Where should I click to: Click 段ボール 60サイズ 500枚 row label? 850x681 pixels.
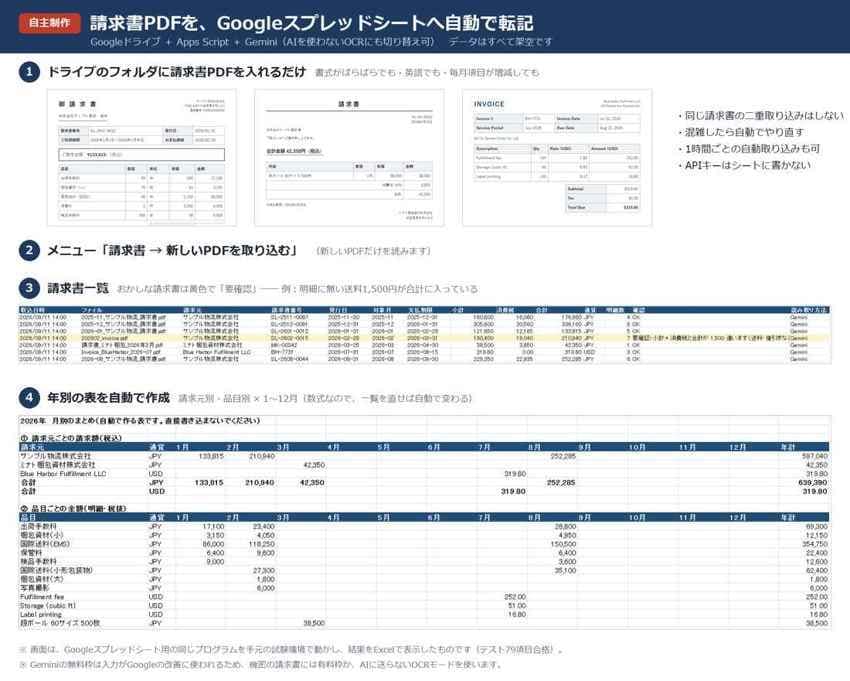pos(60,623)
